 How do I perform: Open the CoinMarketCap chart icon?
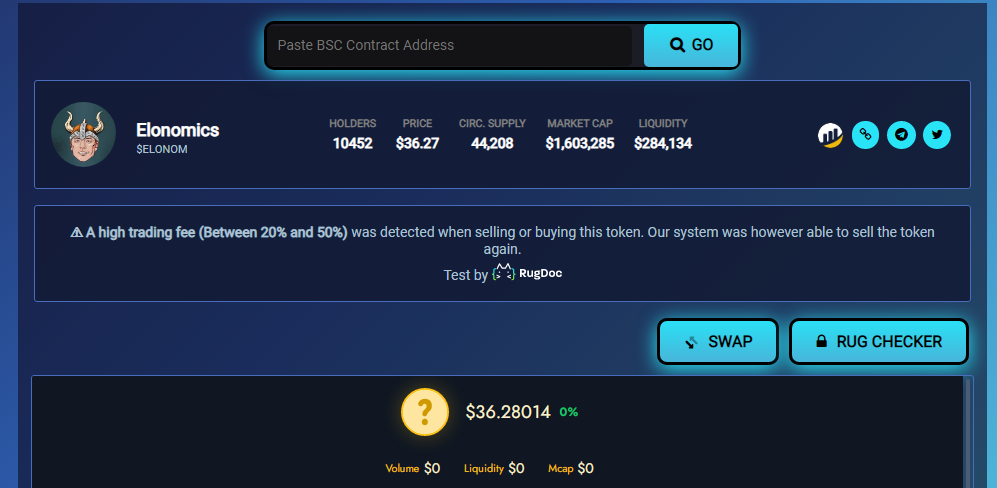[x=830, y=135]
